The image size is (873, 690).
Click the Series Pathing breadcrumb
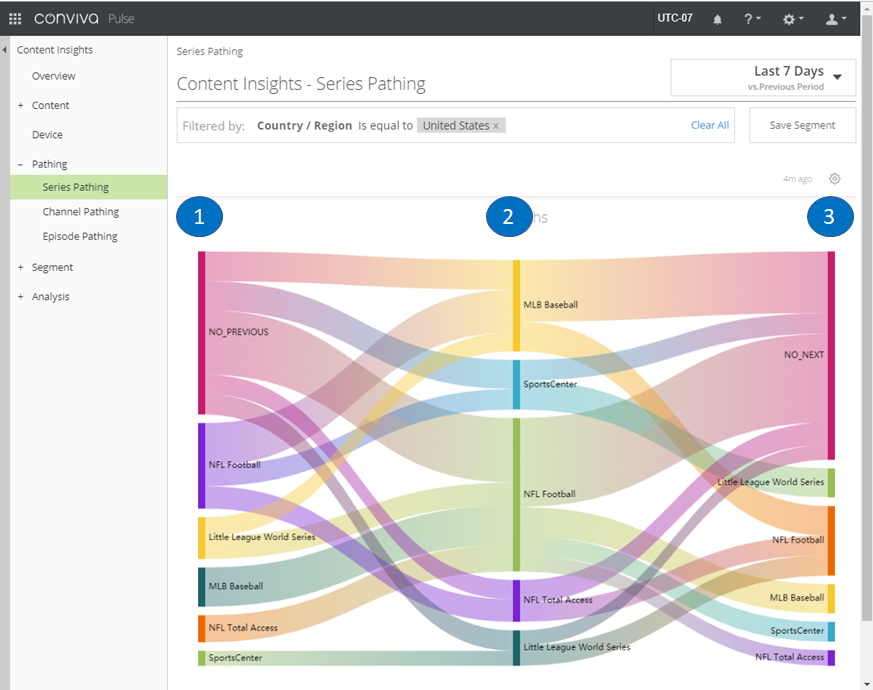click(210, 52)
